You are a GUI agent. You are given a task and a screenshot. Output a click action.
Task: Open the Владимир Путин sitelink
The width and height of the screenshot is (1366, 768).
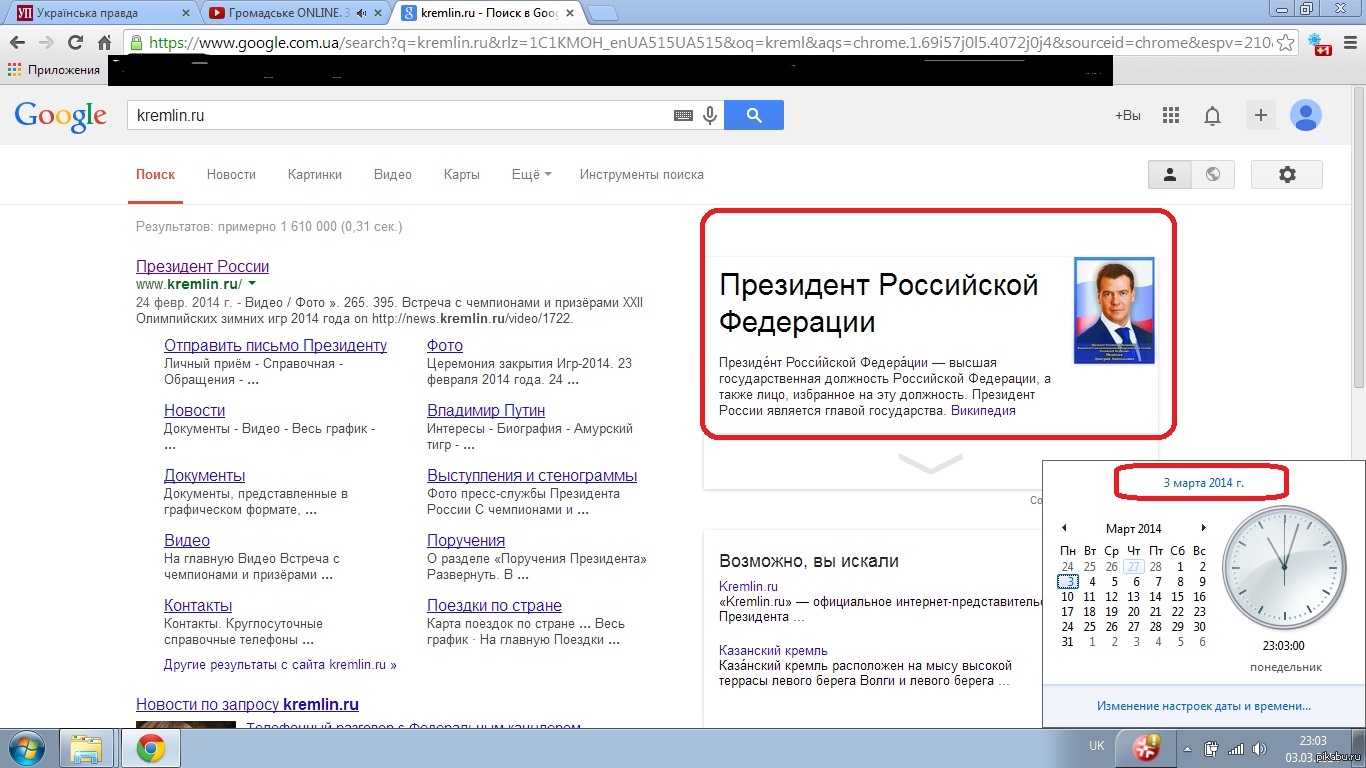click(486, 410)
